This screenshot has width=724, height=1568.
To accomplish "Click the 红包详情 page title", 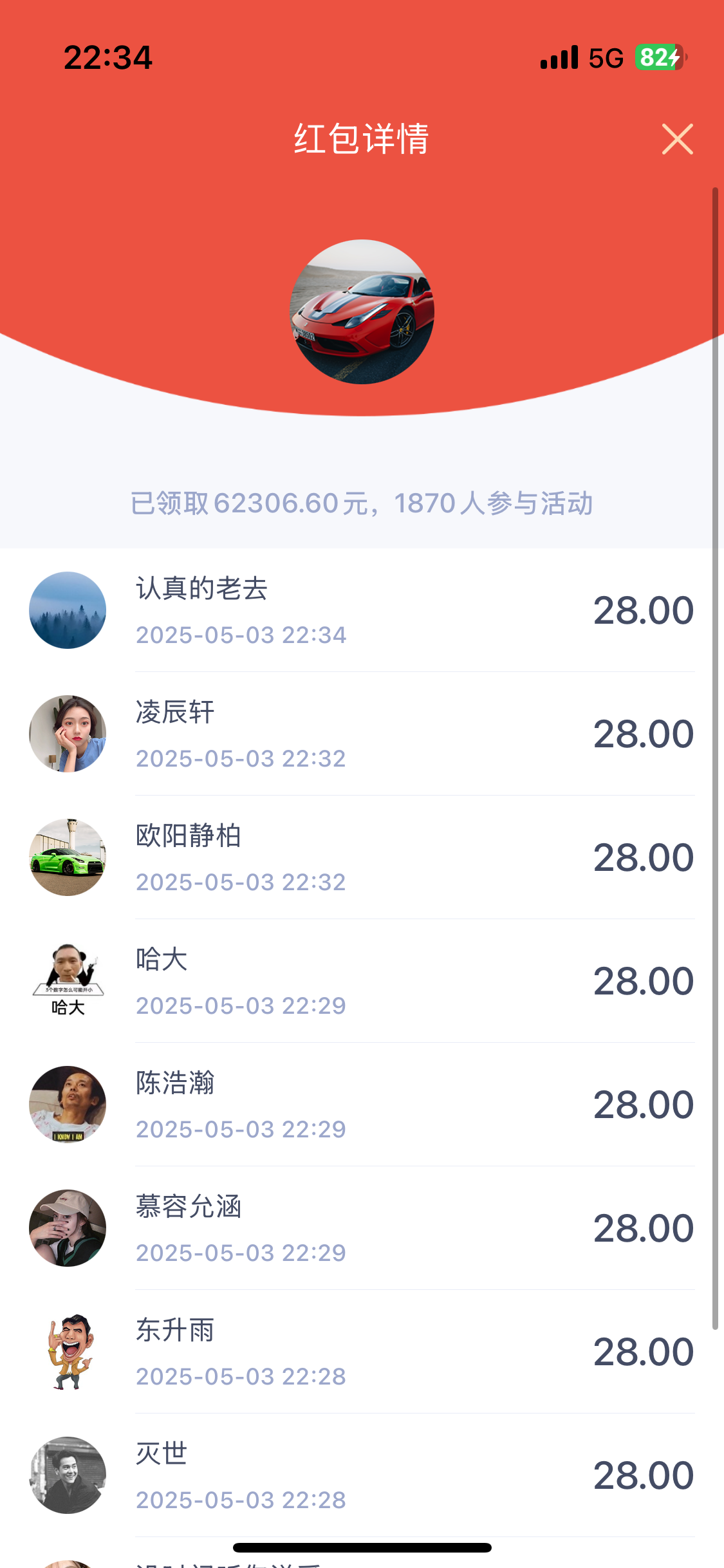I will [362, 139].
